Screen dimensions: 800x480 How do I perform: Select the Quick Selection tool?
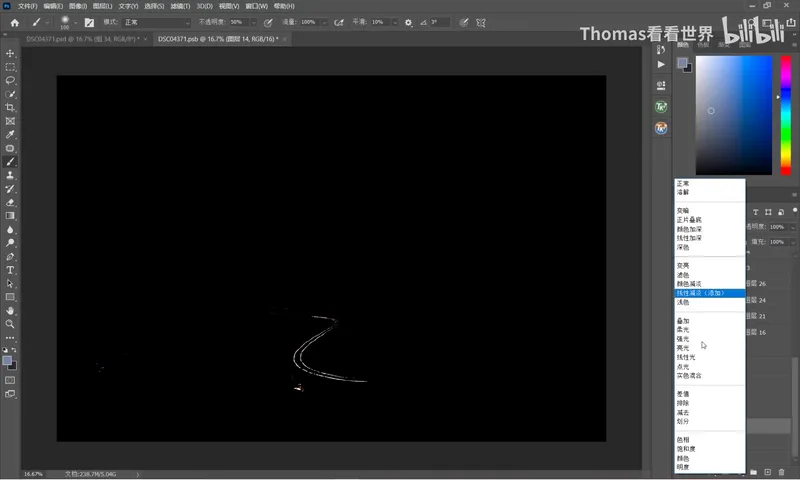(10, 94)
